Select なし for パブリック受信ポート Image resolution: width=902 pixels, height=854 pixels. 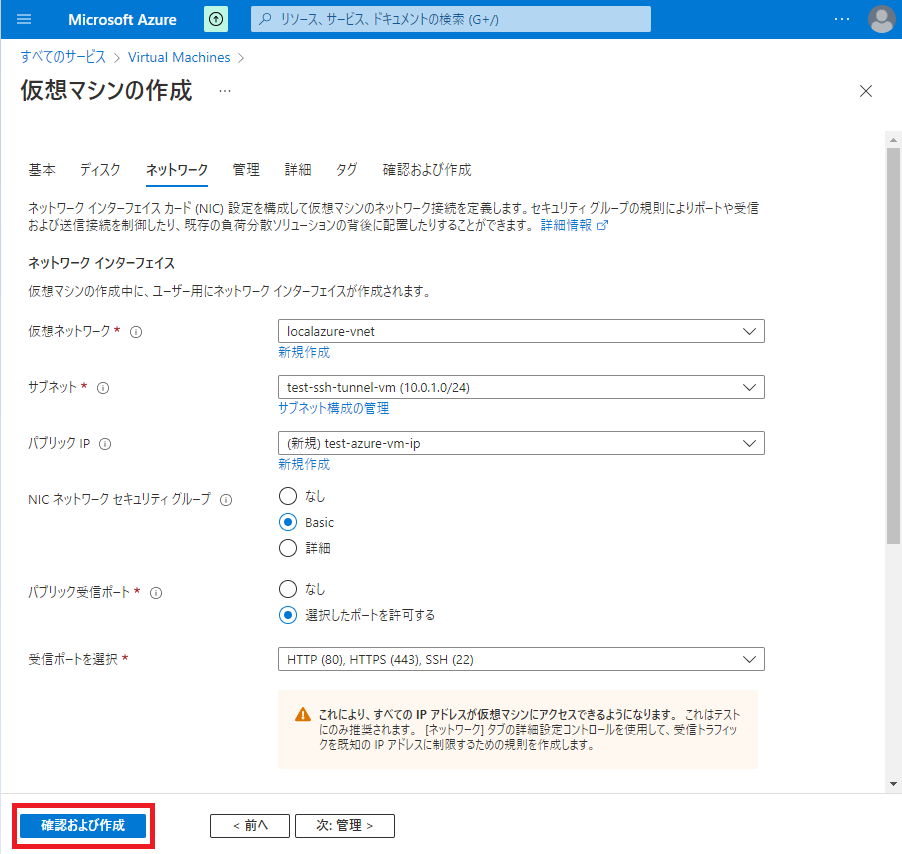pos(288,589)
